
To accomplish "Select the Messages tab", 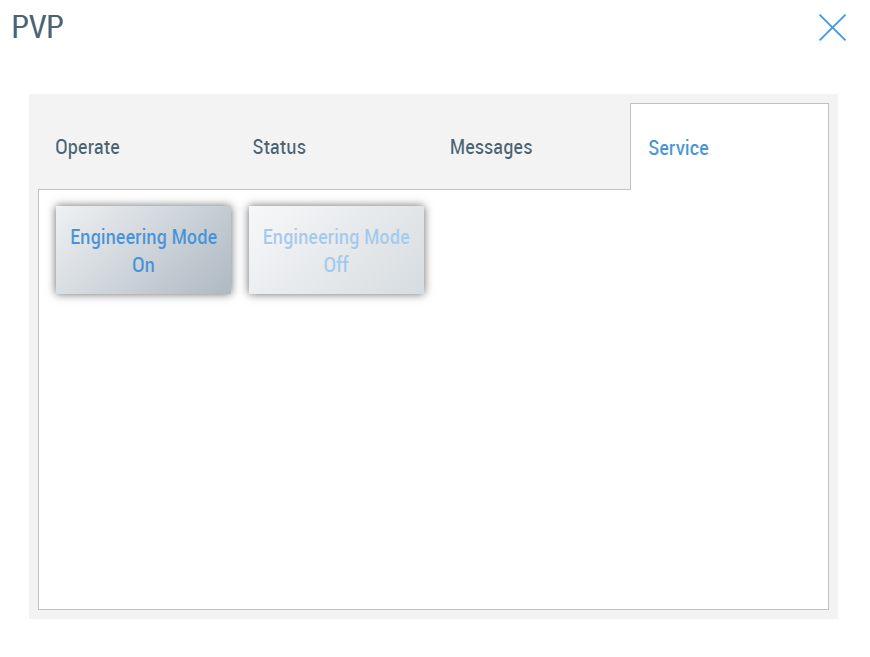I will pos(491,147).
